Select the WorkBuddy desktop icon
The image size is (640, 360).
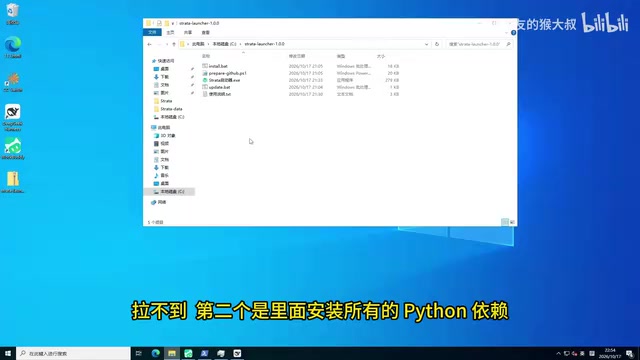13,149
